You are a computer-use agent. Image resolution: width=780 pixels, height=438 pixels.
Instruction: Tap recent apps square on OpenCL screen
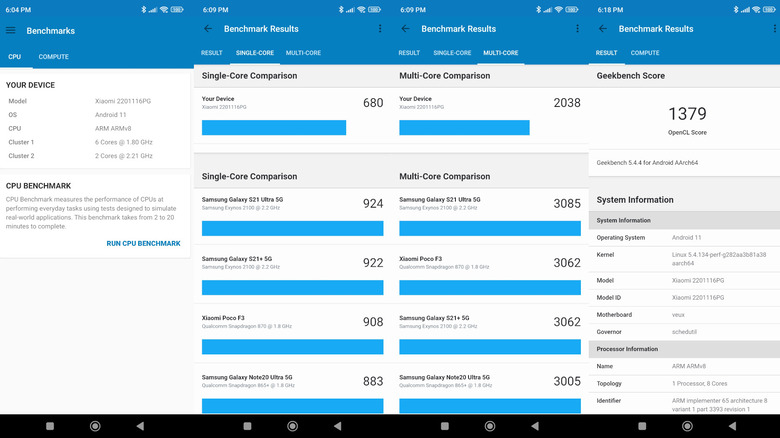(642, 426)
